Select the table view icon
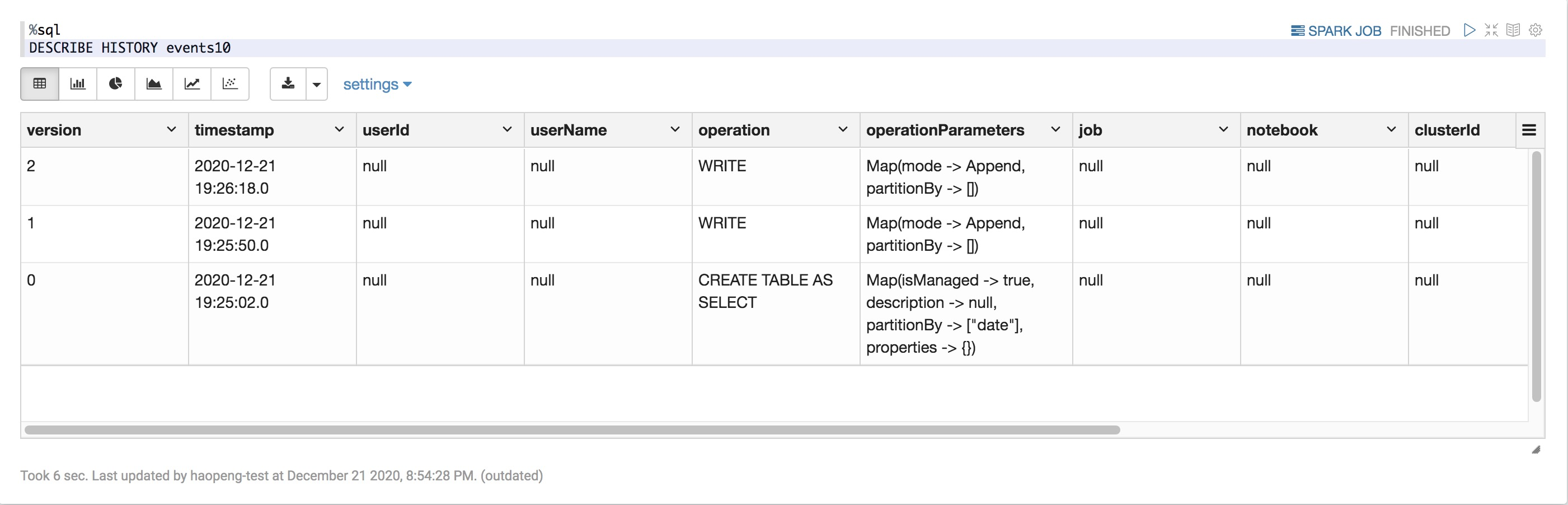Image resolution: width=1568 pixels, height=505 pixels. click(x=39, y=84)
